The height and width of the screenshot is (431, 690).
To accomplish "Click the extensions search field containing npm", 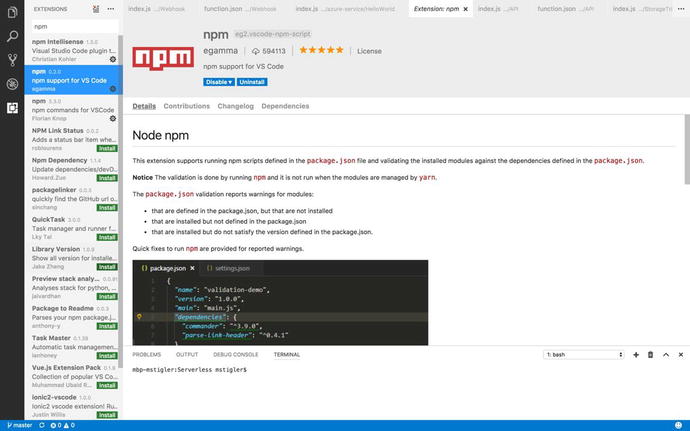I will tap(75, 26).
